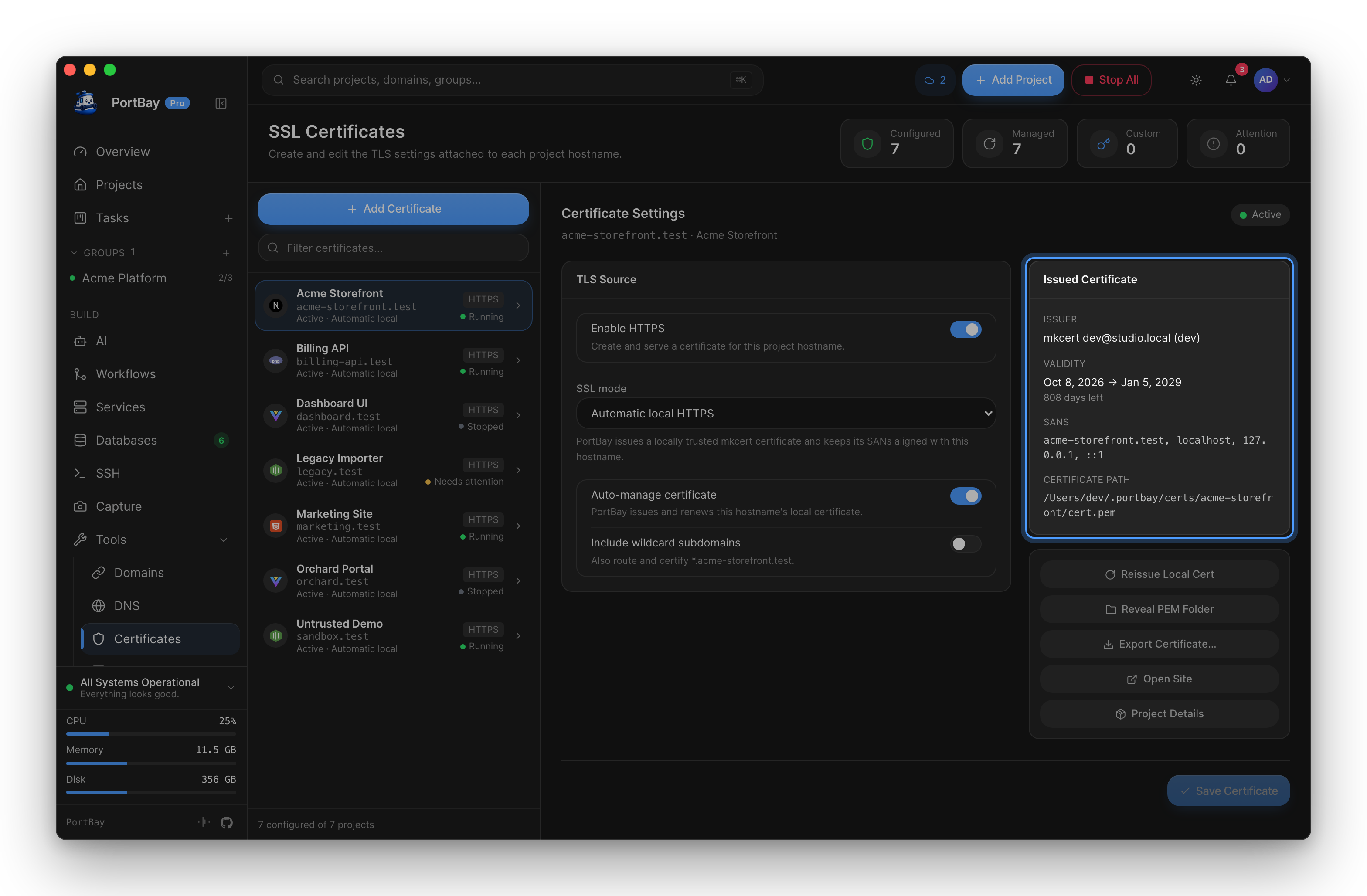Click the cloud sync badge showing 2

point(935,80)
